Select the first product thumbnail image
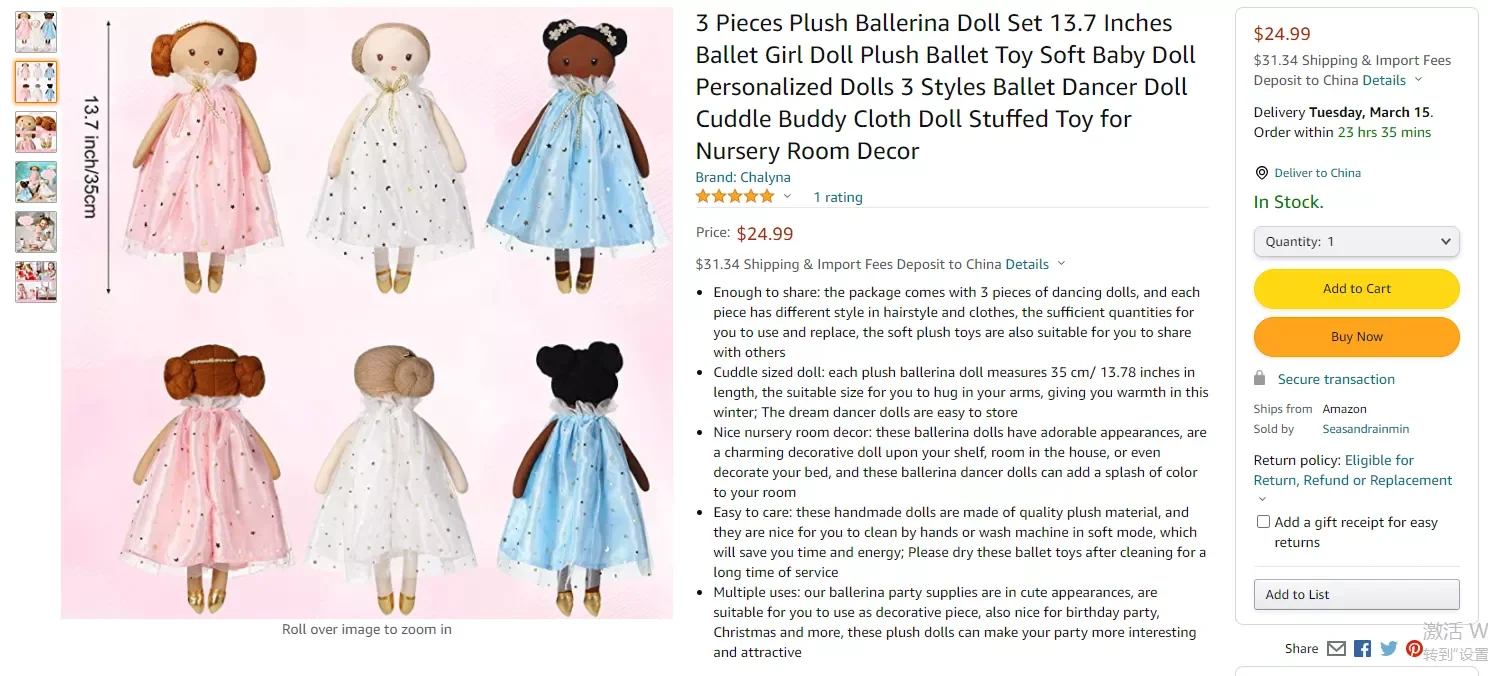 (36, 32)
